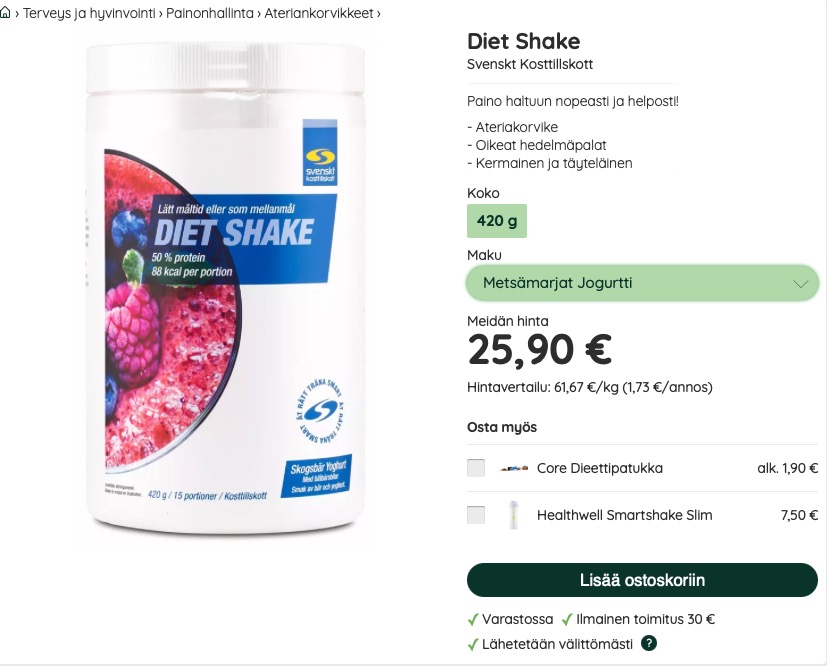Screen dimensions: 827x666
Task: Expand flavor list via the chevron arrow
Action: point(800,284)
